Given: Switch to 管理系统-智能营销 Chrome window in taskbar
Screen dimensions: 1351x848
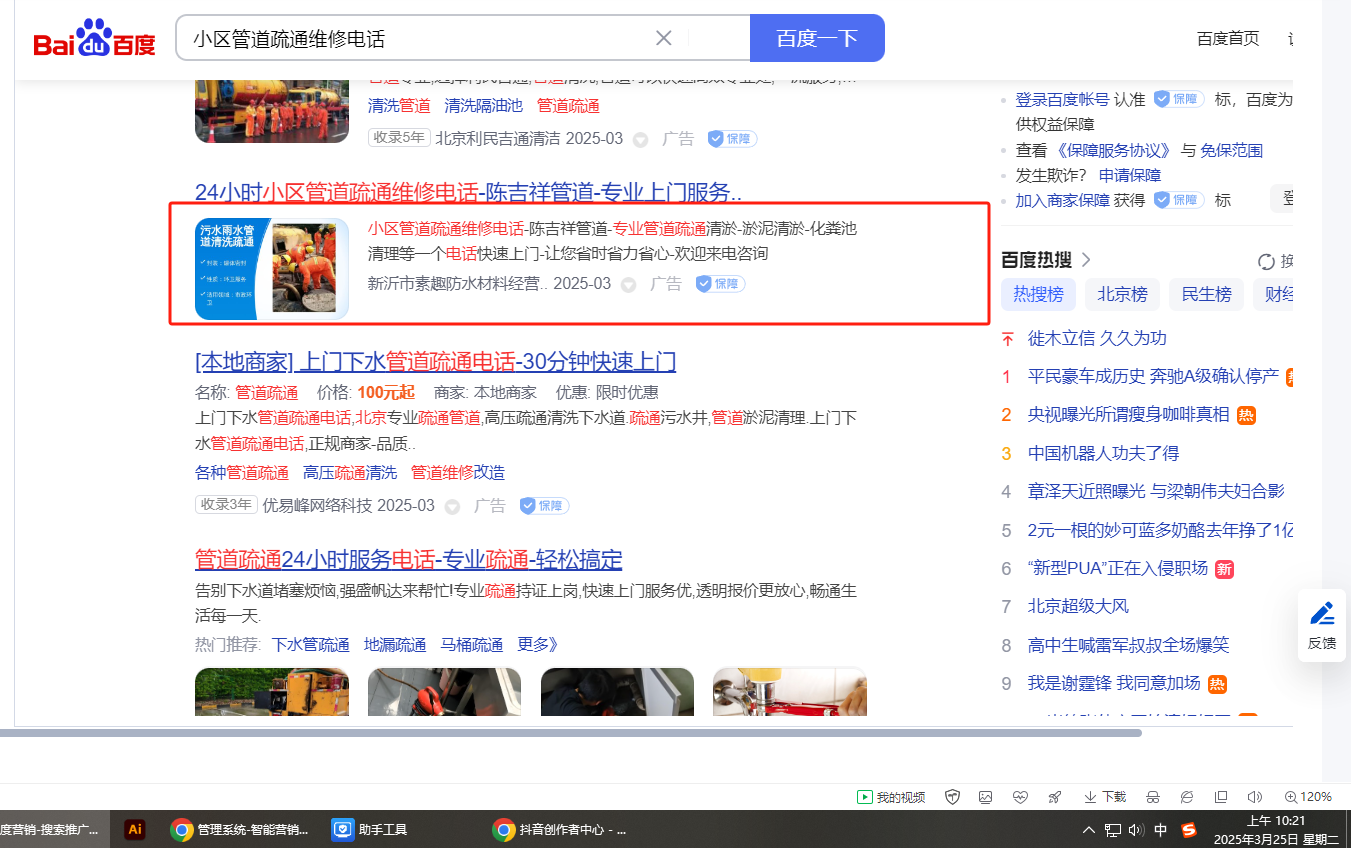Looking at the screenshot, I should (240, 829).
